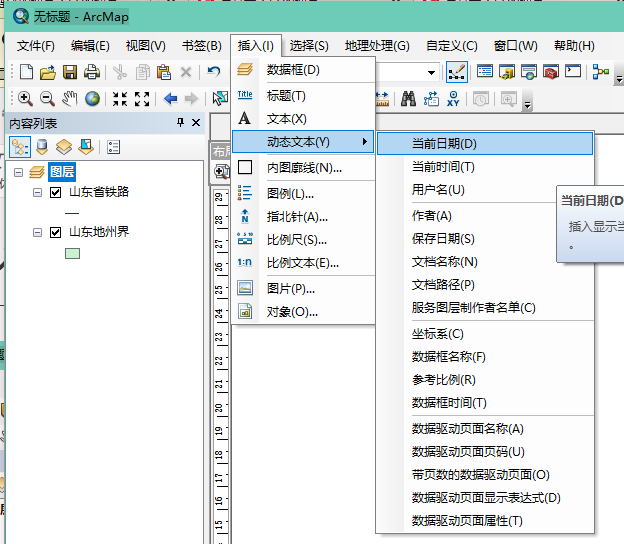Select 指北针(A)... from Insert menu
This screenshot has width=624, height=544.
click(x=303, y=217)
